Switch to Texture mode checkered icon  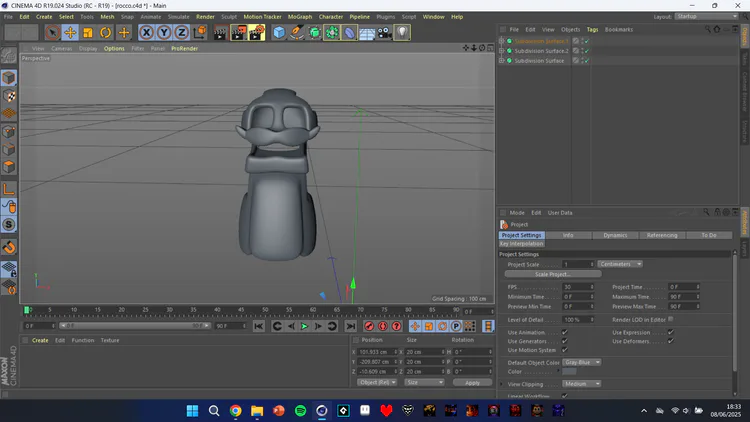click(9, 96)
